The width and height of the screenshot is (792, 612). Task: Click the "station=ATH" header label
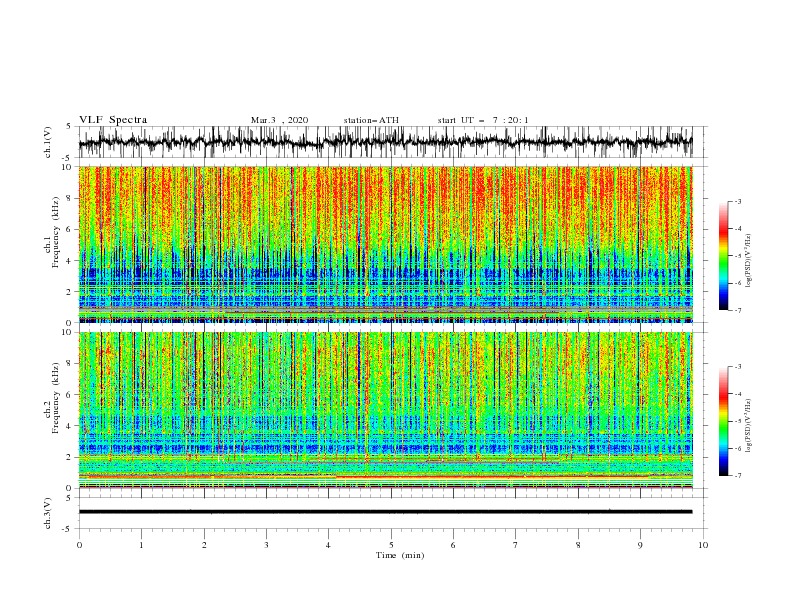coord(371,120)
